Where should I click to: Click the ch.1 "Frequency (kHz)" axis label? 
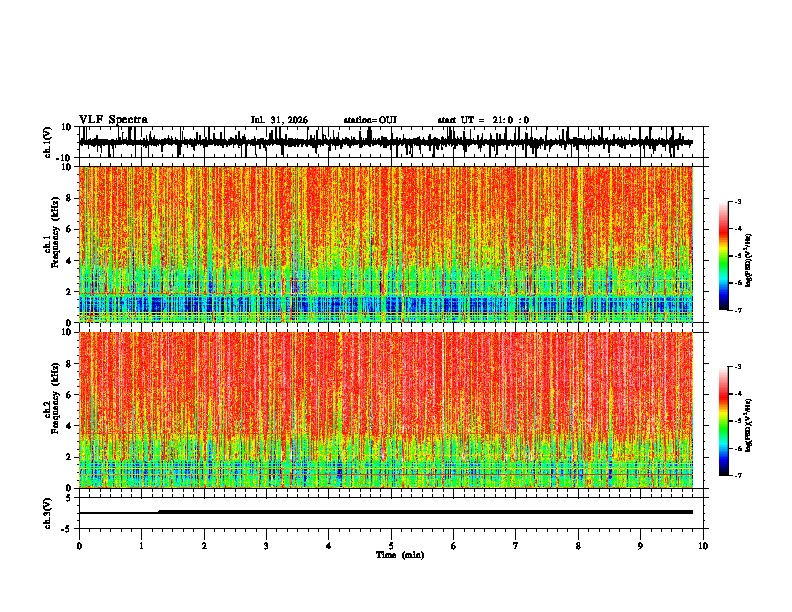[55, 232]
